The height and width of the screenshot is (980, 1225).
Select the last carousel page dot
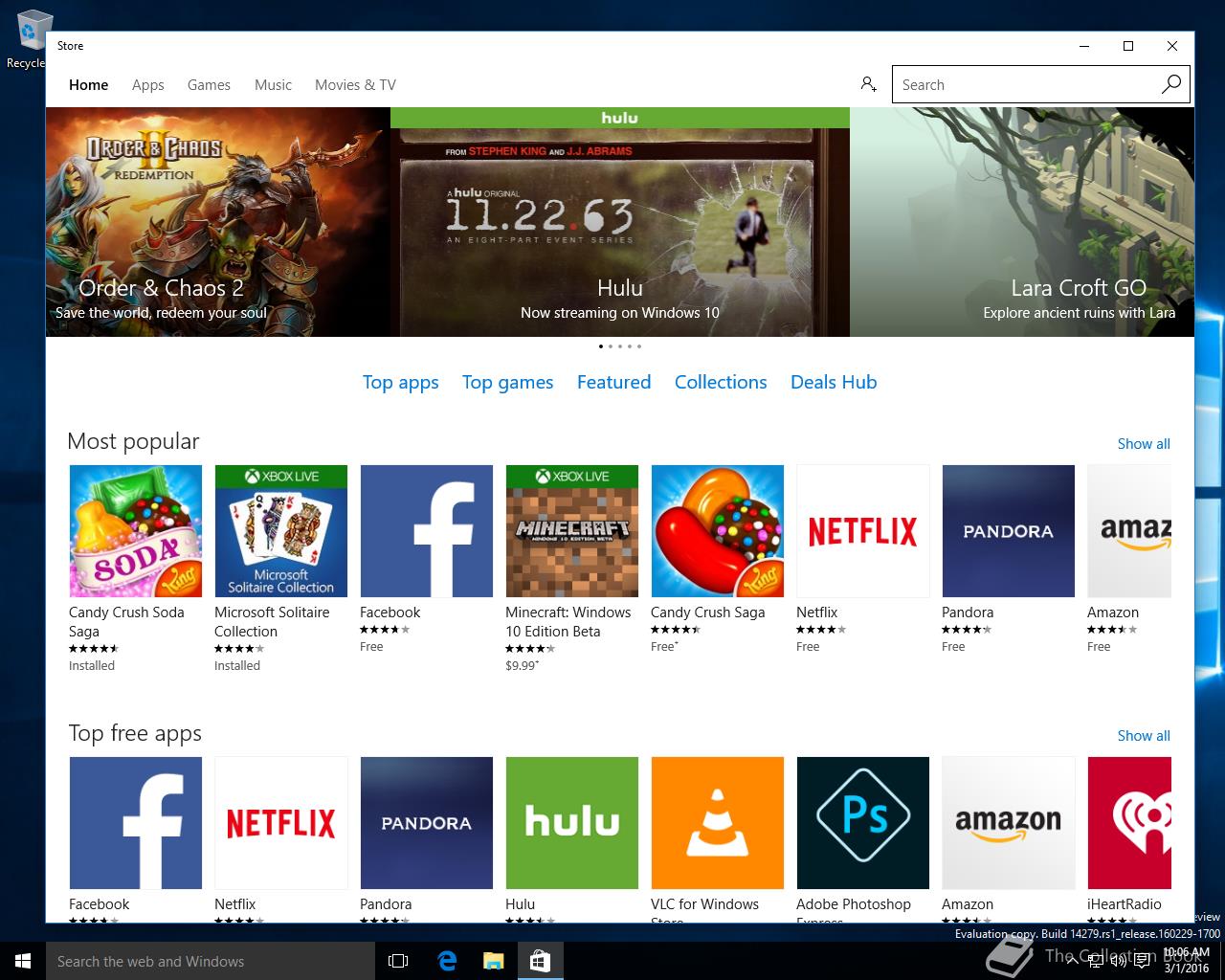639,346
